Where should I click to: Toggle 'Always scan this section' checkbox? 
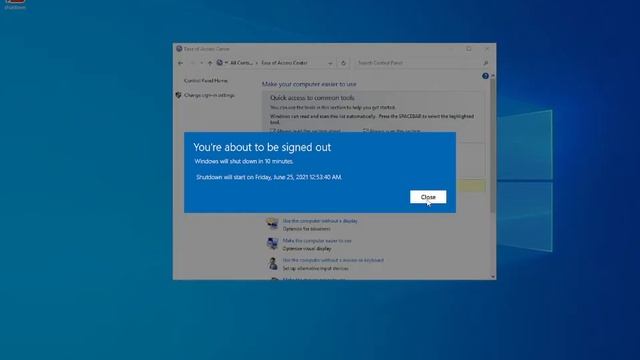pyautogui.click(x=366, y=131)
